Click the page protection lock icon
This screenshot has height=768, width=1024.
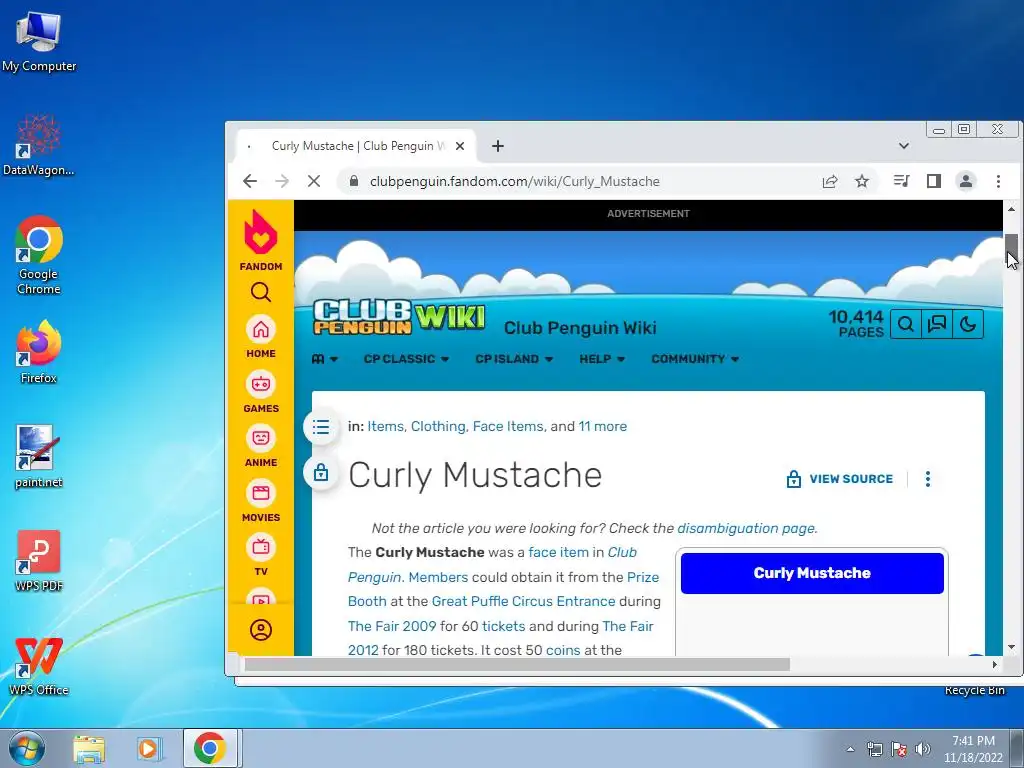click(x=321, y=472)
